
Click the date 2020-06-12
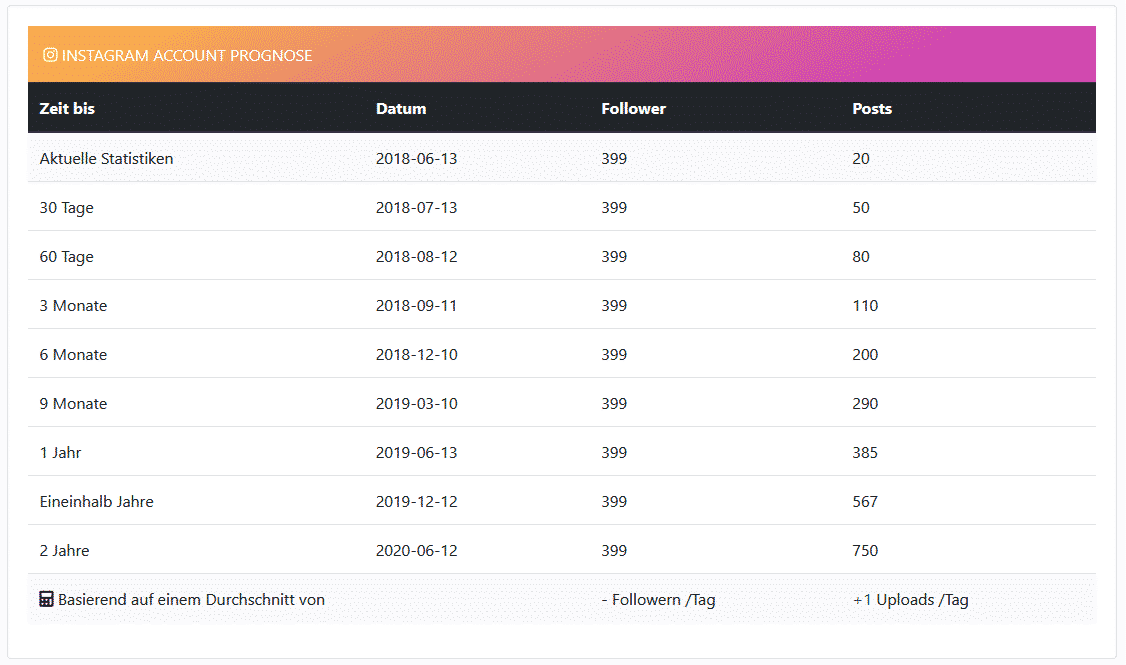[x=417, y=550]
